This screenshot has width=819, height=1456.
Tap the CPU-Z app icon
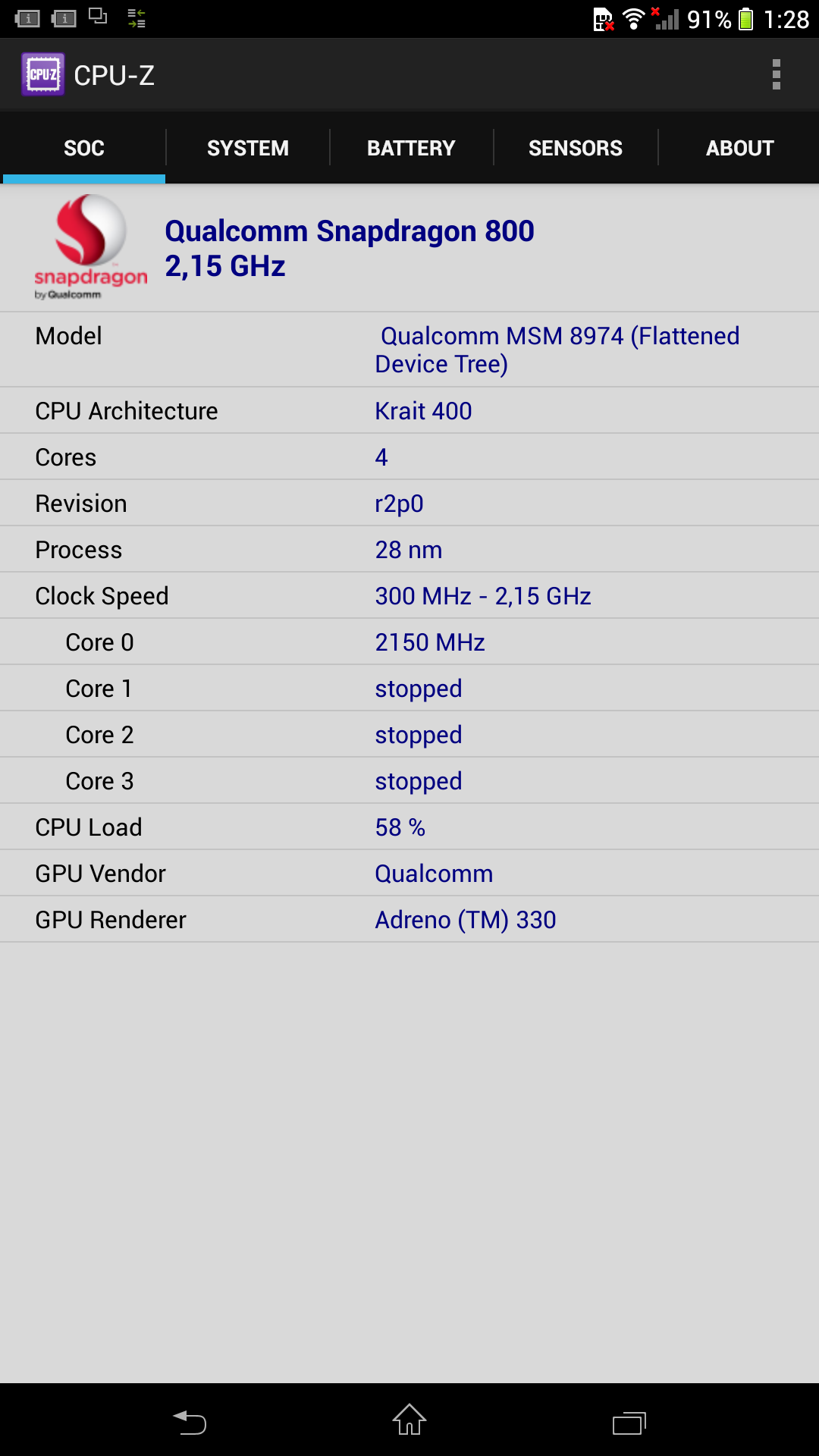click(x=42, y=74)
